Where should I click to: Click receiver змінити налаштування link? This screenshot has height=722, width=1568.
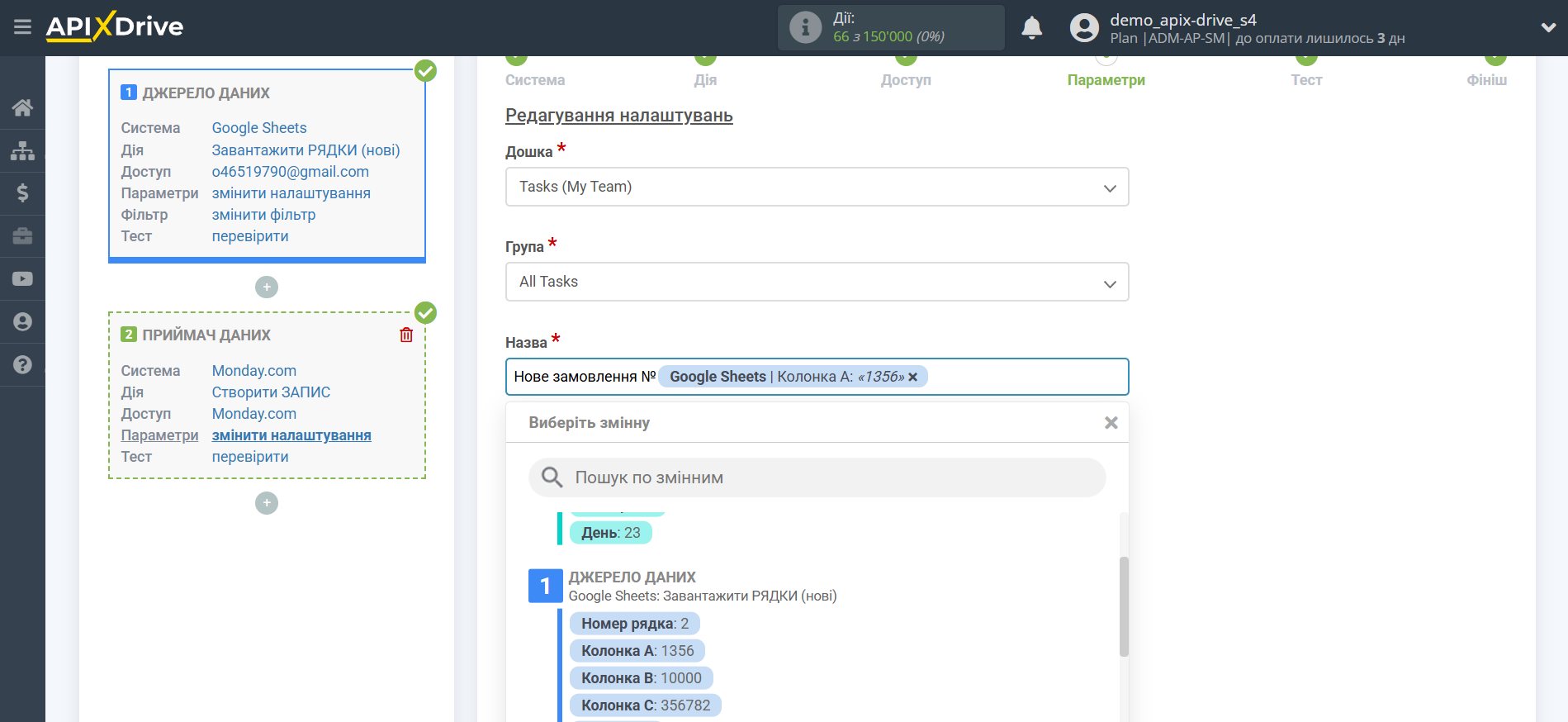tap(291, 435)
